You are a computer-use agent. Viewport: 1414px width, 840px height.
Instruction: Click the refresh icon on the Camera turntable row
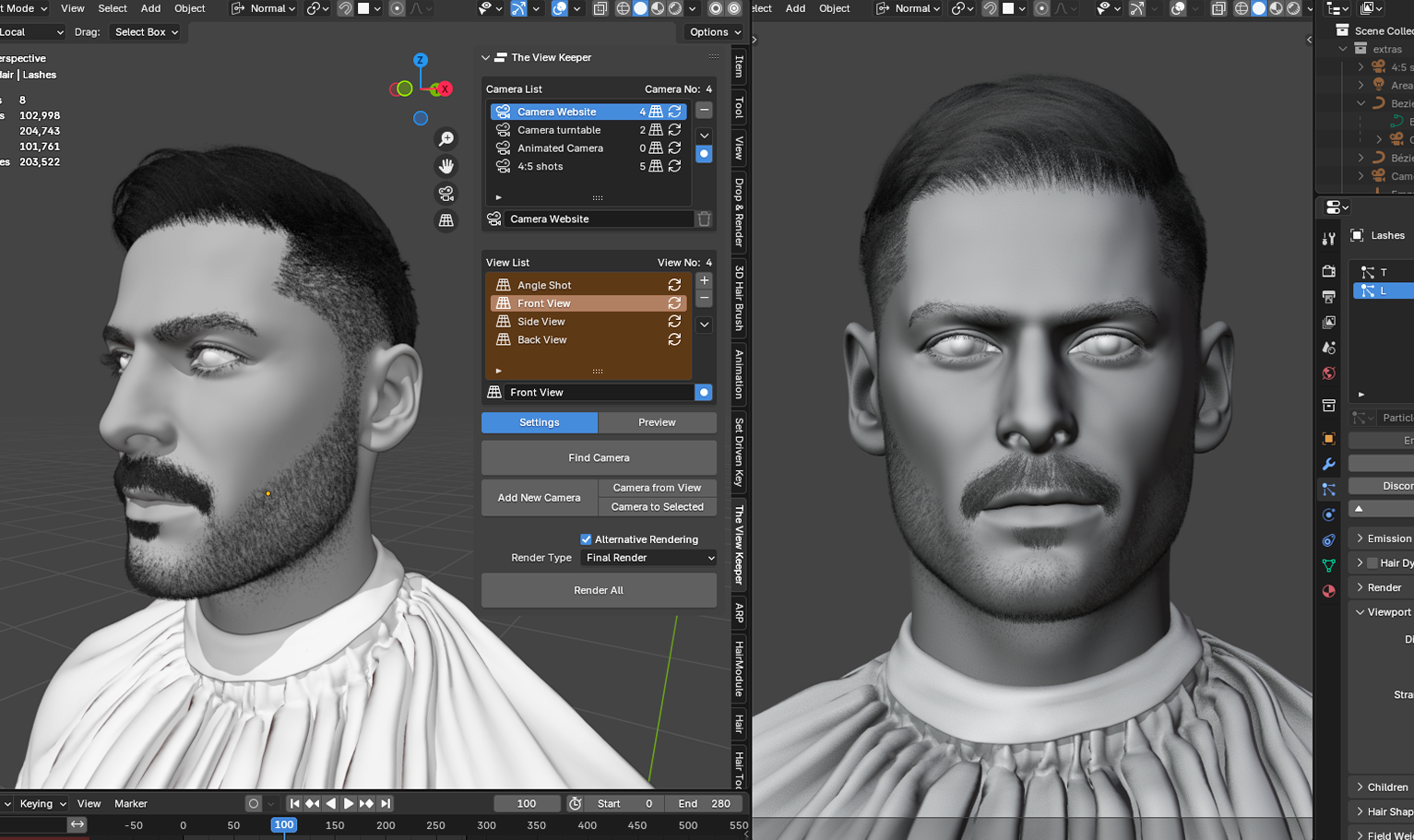pyautogui.click(x=675, y=130)
